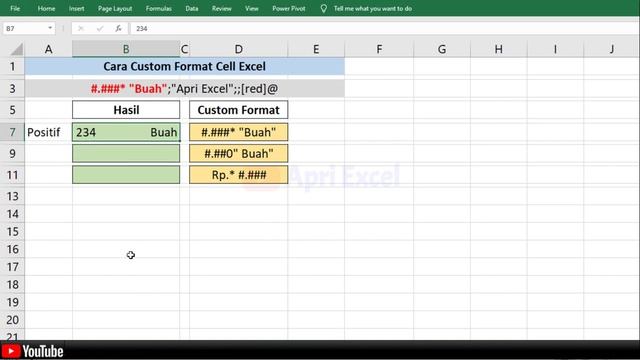The width and height of the screenshot is (640, 360).
Task: Select column C header
Action: 184,49
